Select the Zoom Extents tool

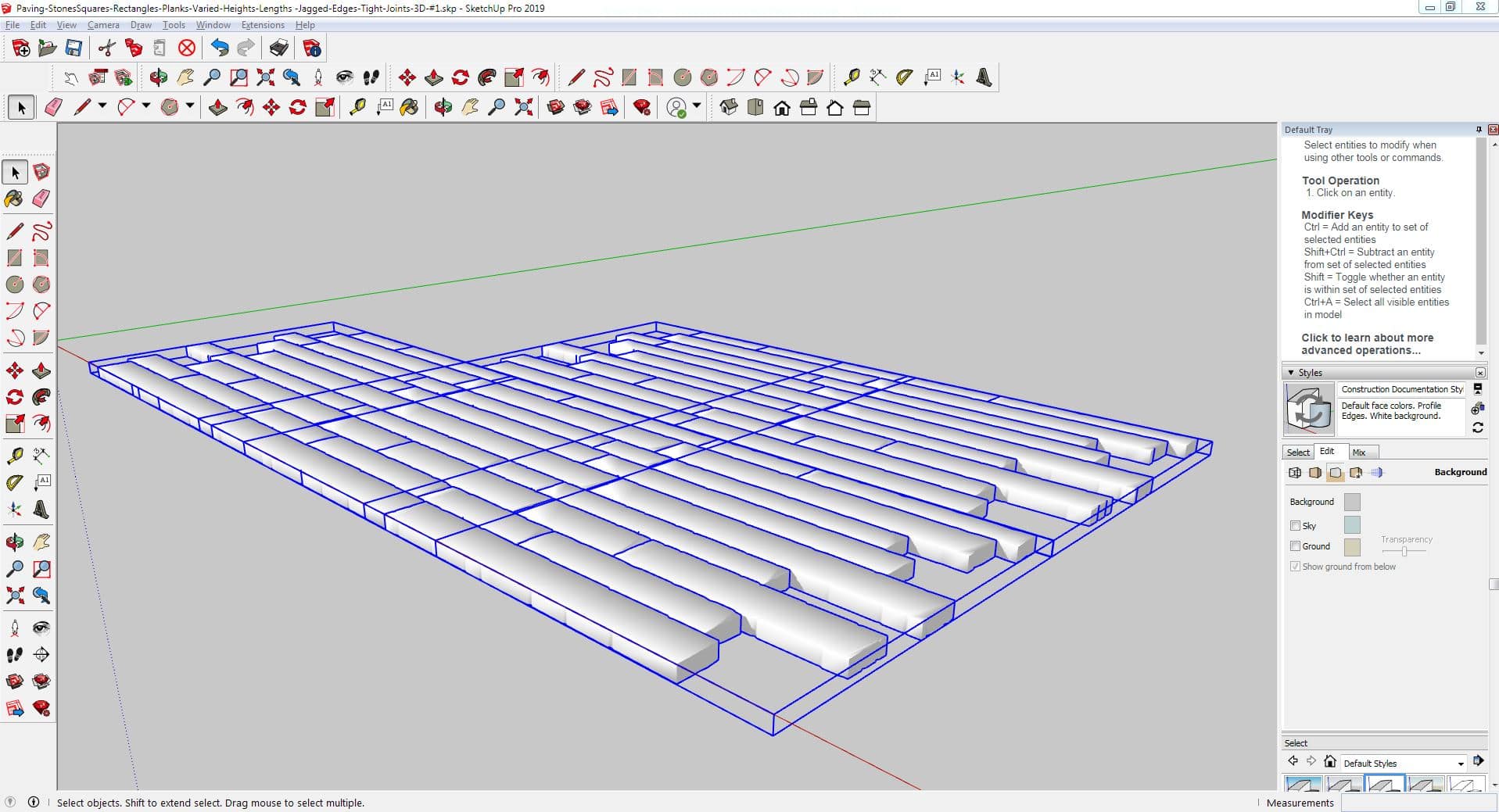pyautogui.click(x=14, y=596)
